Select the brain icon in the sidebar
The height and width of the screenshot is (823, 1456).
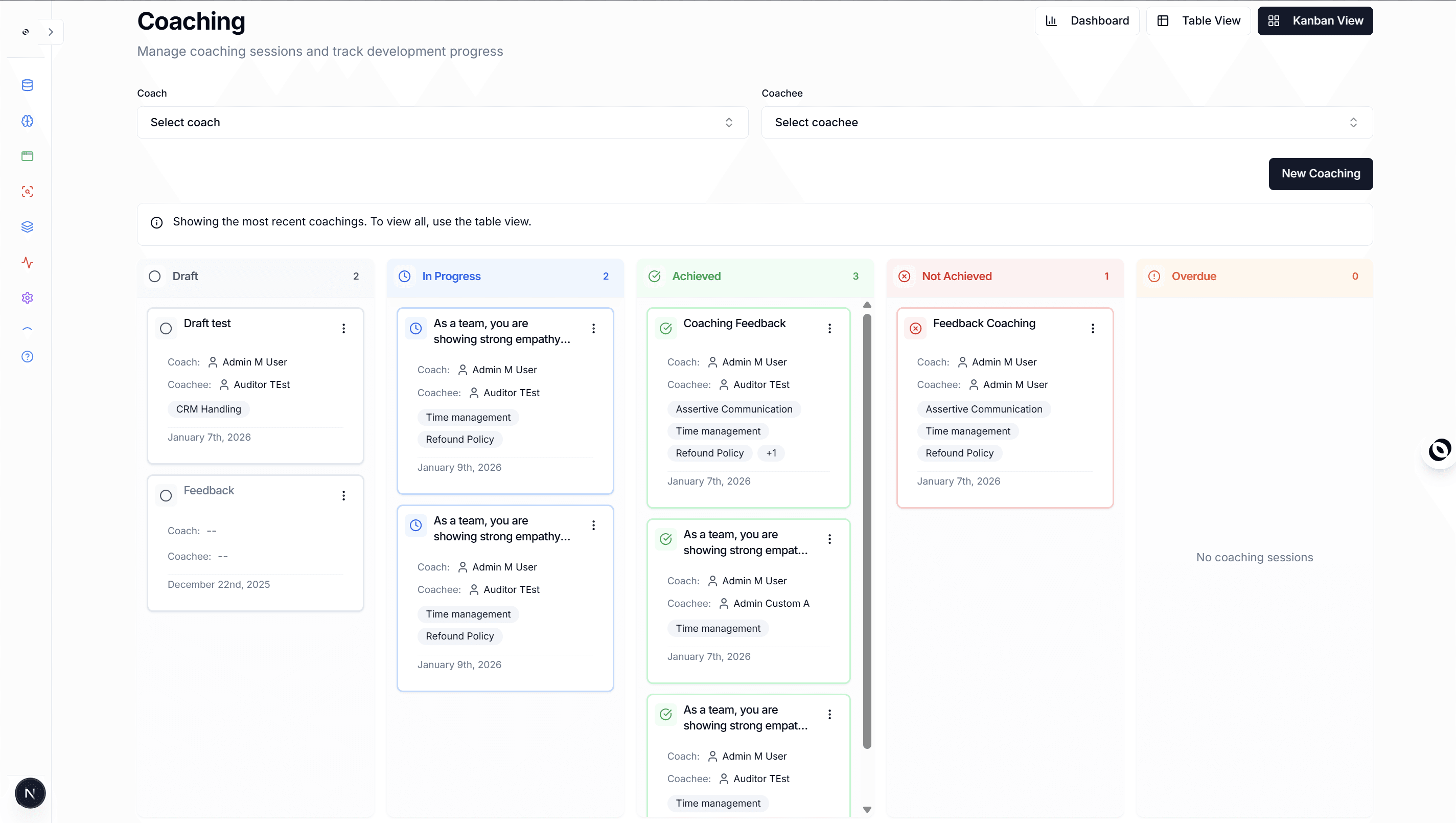(27, 121)
